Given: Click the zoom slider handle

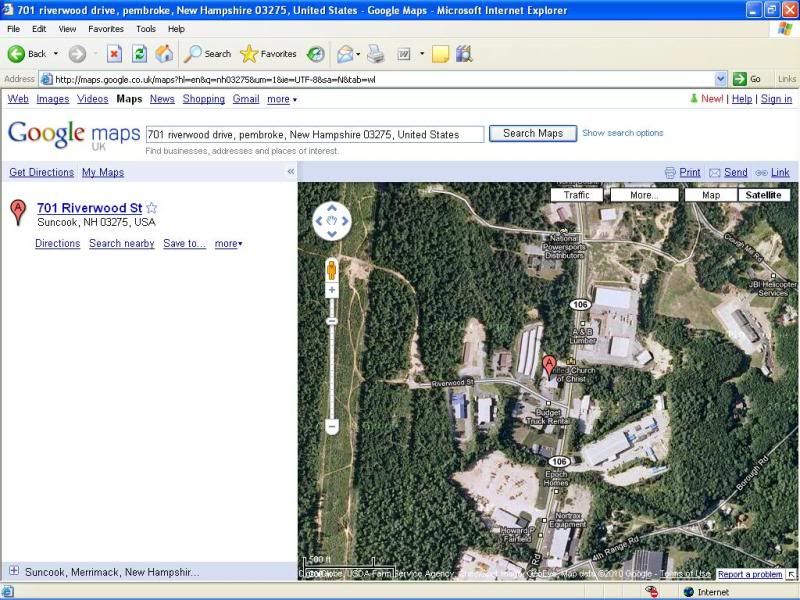Looking at the screenshot, I should tap(332, 321).
